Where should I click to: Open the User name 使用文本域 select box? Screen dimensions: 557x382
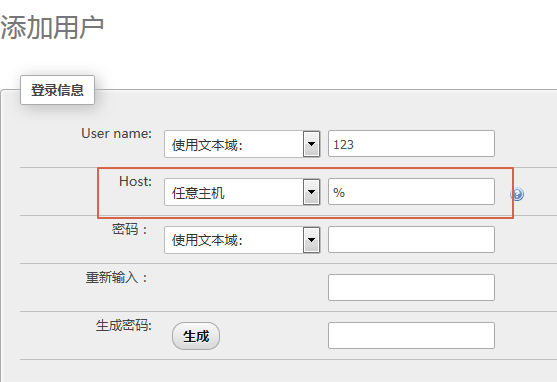242,144
